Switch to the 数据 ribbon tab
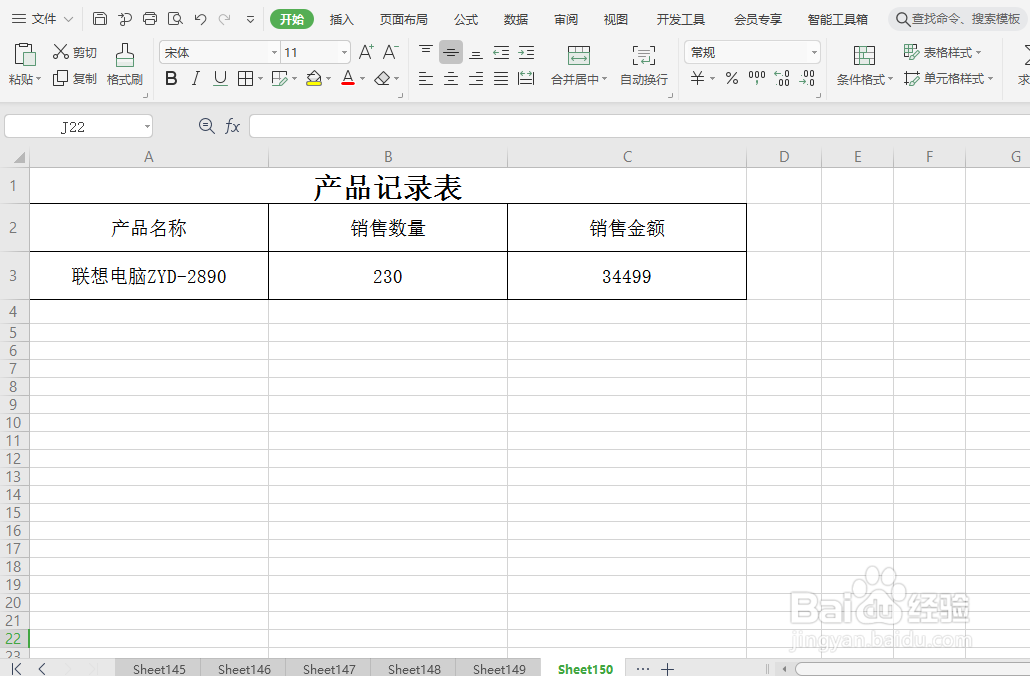This screenshot has height=676, width=1030. pos(516,19)
